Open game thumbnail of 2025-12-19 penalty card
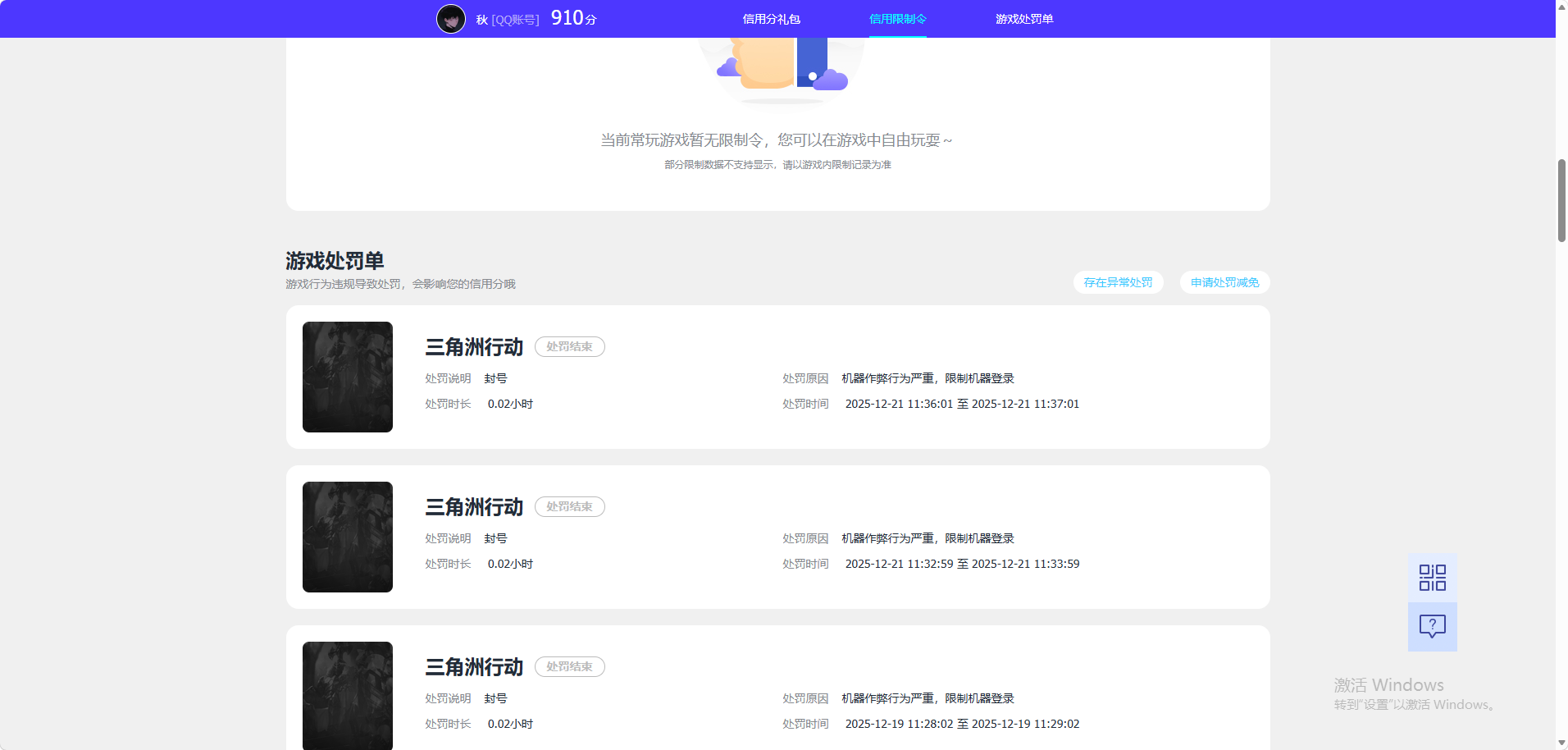Image resolution: width=1568 pixels, height=750 pixels. coord(348,696)
